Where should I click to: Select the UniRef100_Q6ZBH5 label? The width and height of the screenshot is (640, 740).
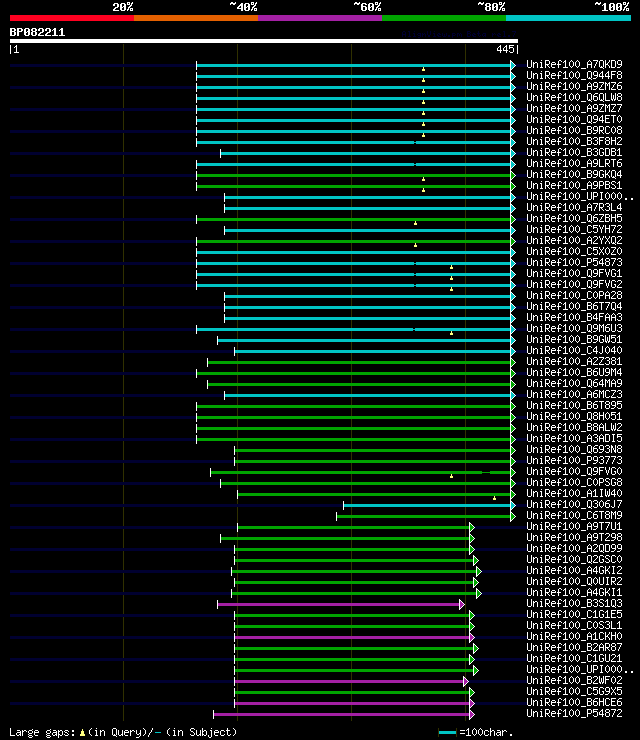pyautogui.click(x=574, y=219)
